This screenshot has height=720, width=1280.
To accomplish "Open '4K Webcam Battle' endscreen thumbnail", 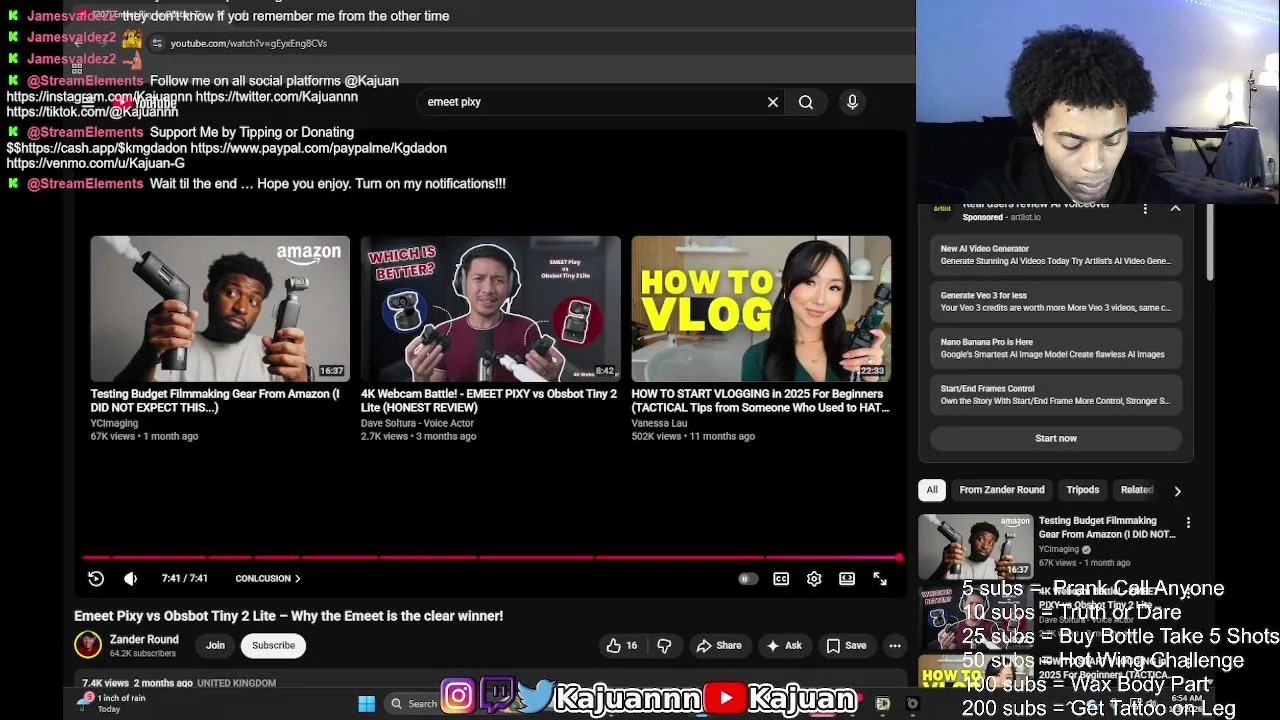I will coord(490,308).
